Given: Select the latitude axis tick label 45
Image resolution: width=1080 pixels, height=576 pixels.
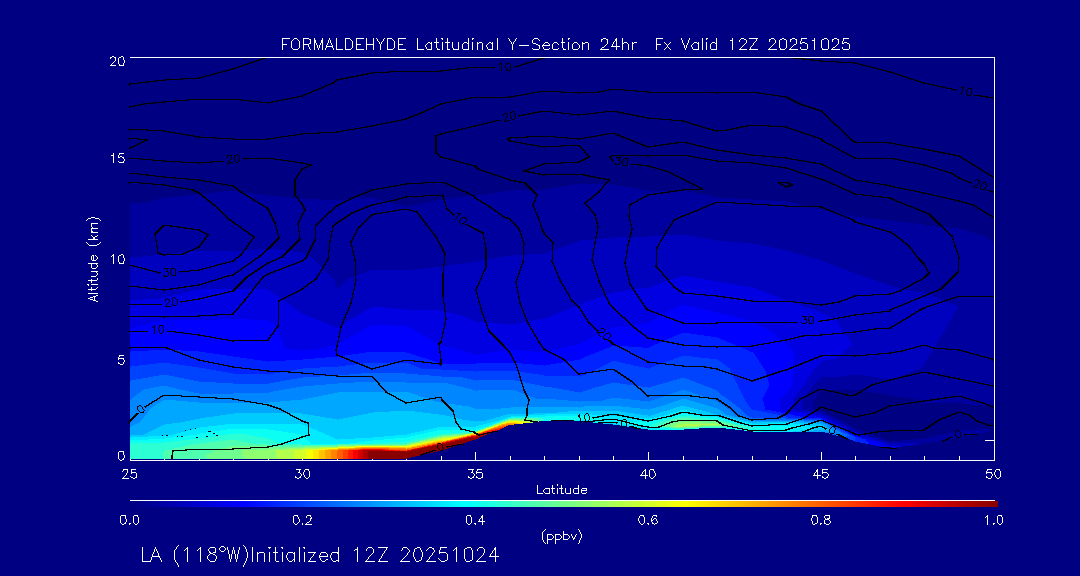Looking at the screenshot, I should coord(821,474).
